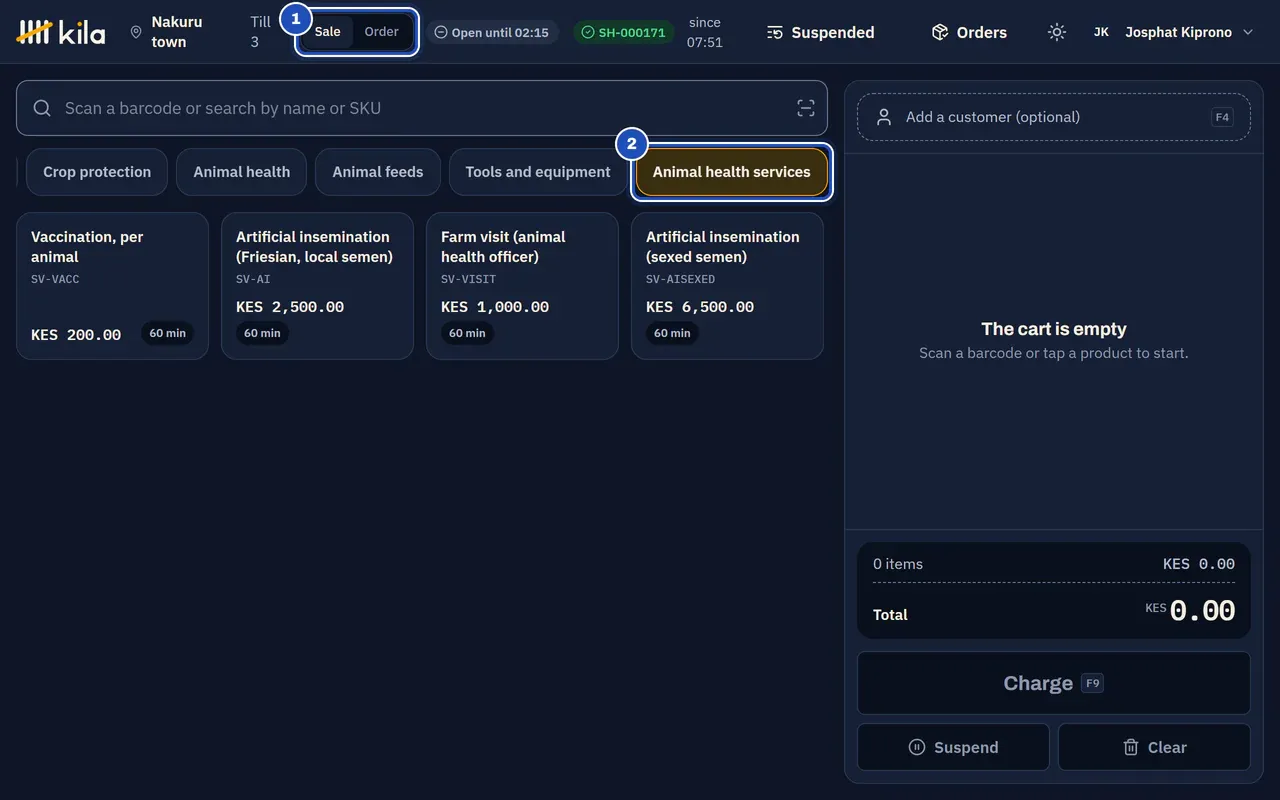Click the Clear cart button

1154,747
